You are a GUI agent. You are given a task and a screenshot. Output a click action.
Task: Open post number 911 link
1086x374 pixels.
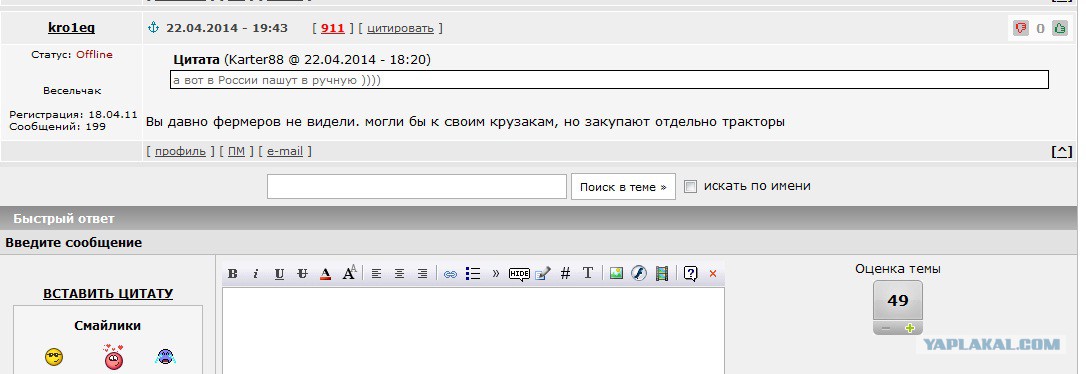click(x=332, y=28)
